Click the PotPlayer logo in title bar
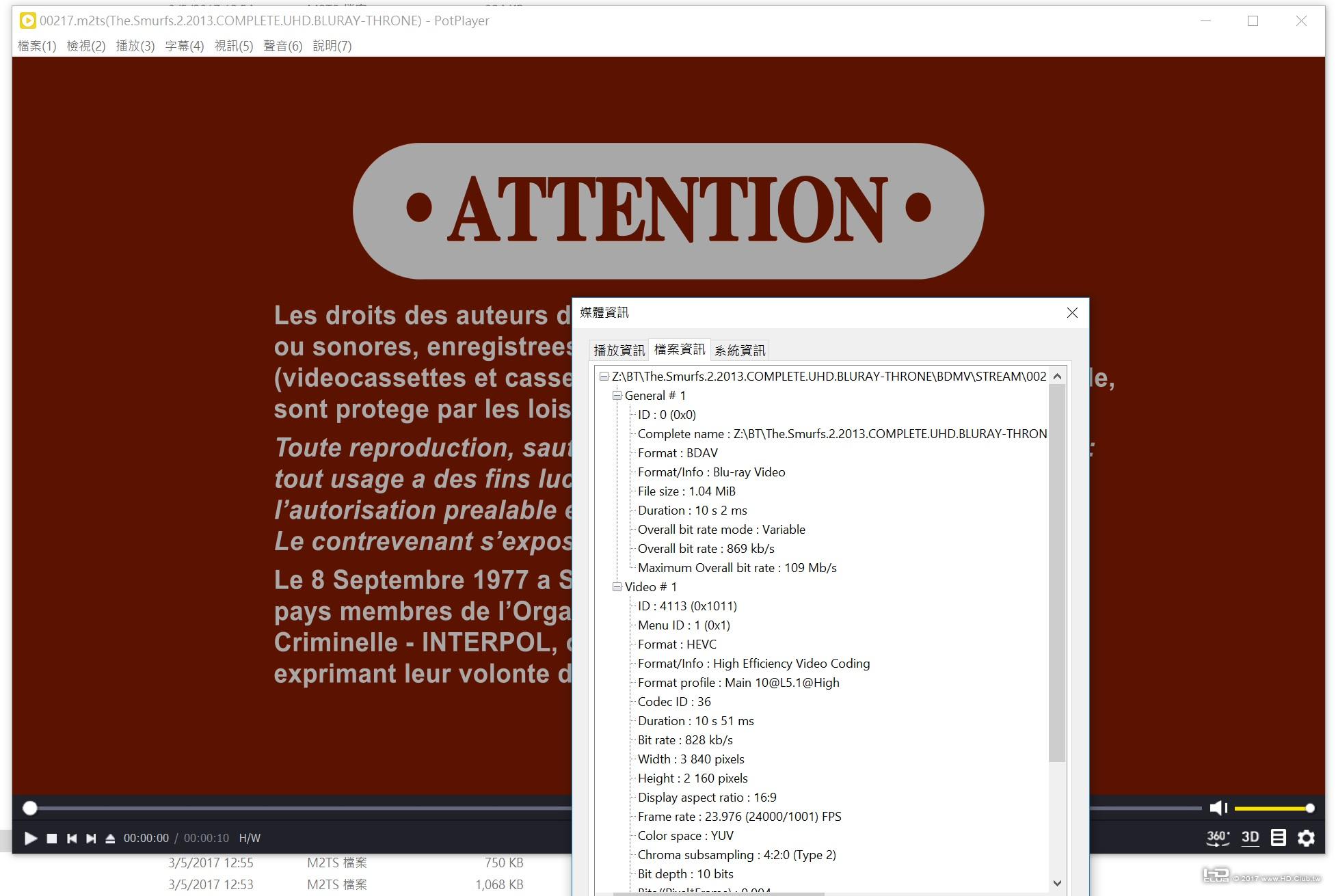 (x=28, y=21)
